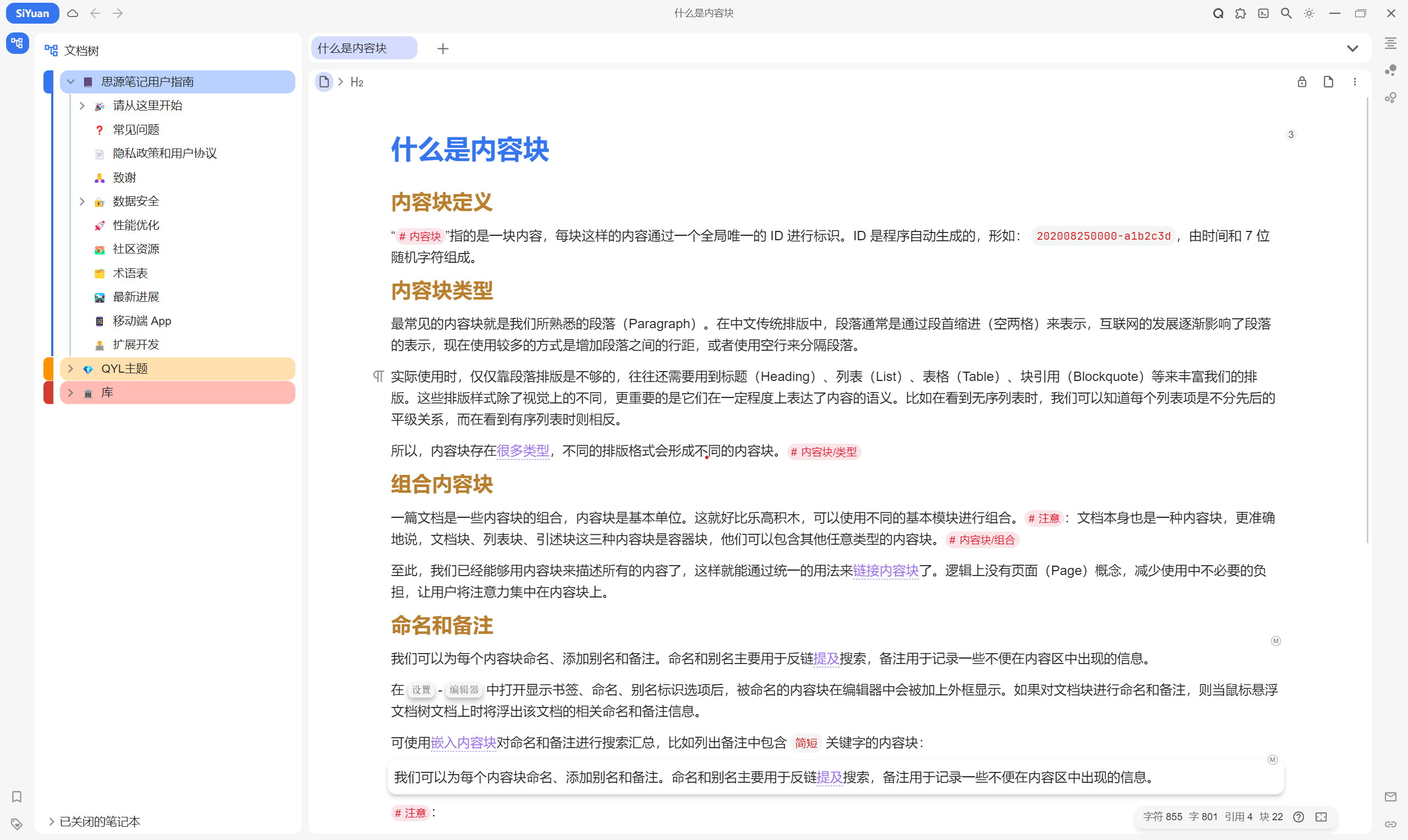
Task: Lock editing with the padlock icon
Action: click(1301, 81)
